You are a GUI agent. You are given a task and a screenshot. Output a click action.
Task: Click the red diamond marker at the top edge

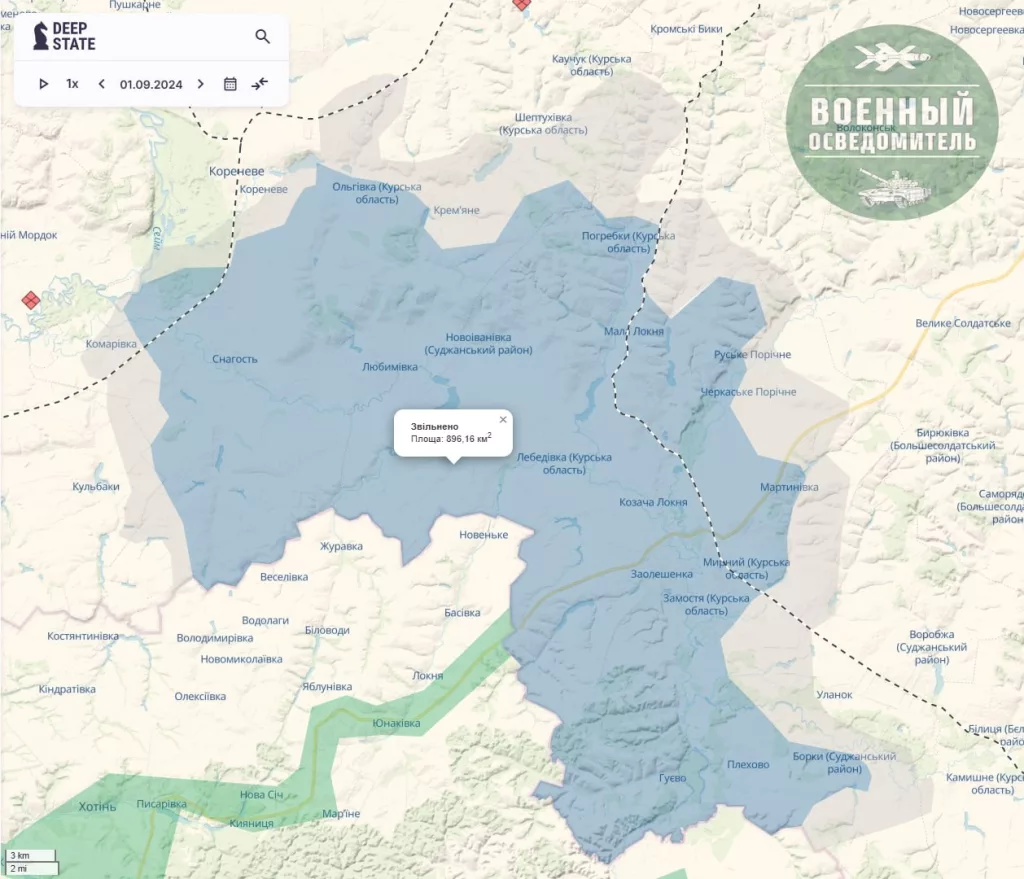pyautogui.click(x=521, y=4)
